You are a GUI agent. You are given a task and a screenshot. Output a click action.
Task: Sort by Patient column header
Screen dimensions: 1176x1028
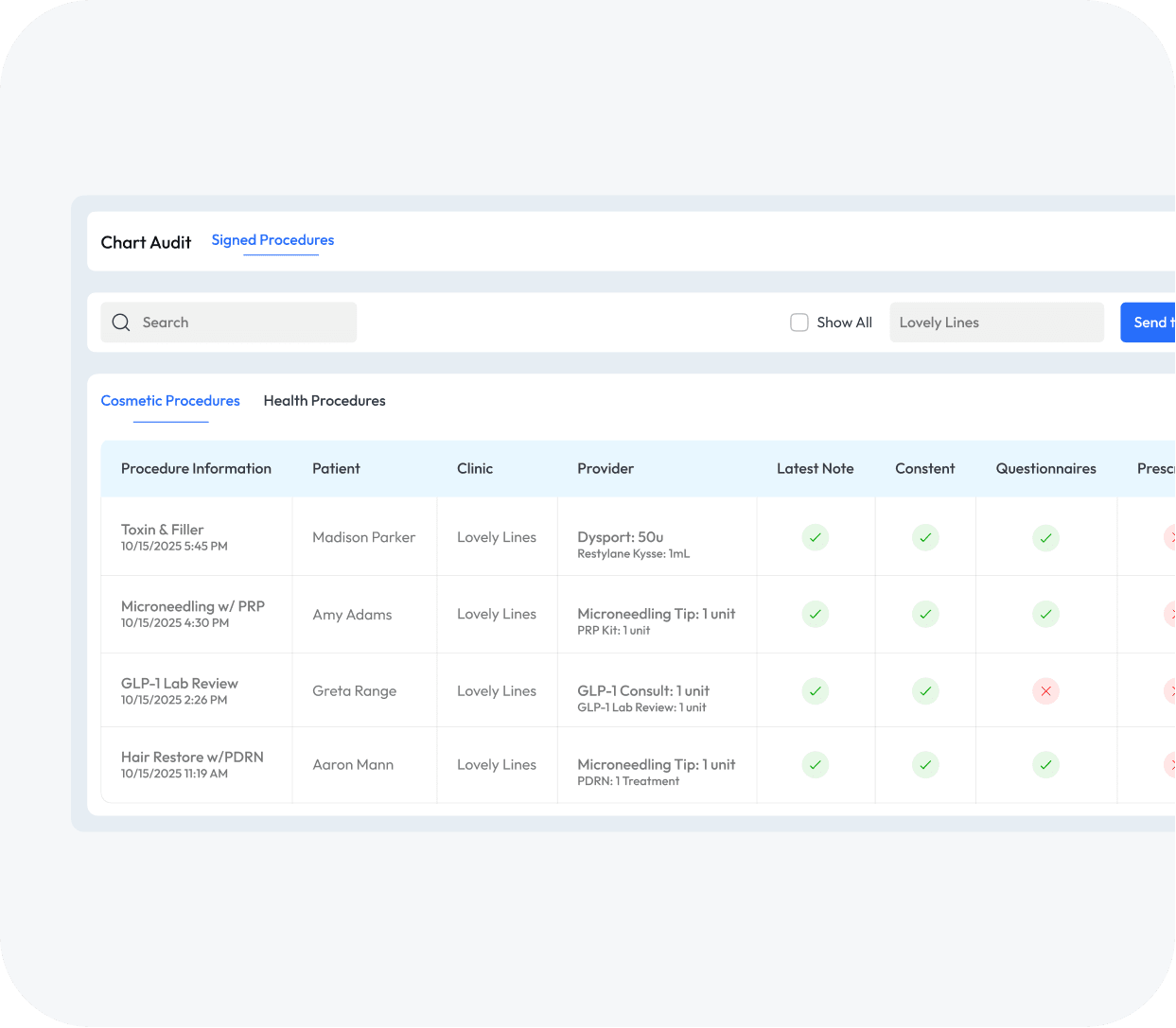point(336,469)
